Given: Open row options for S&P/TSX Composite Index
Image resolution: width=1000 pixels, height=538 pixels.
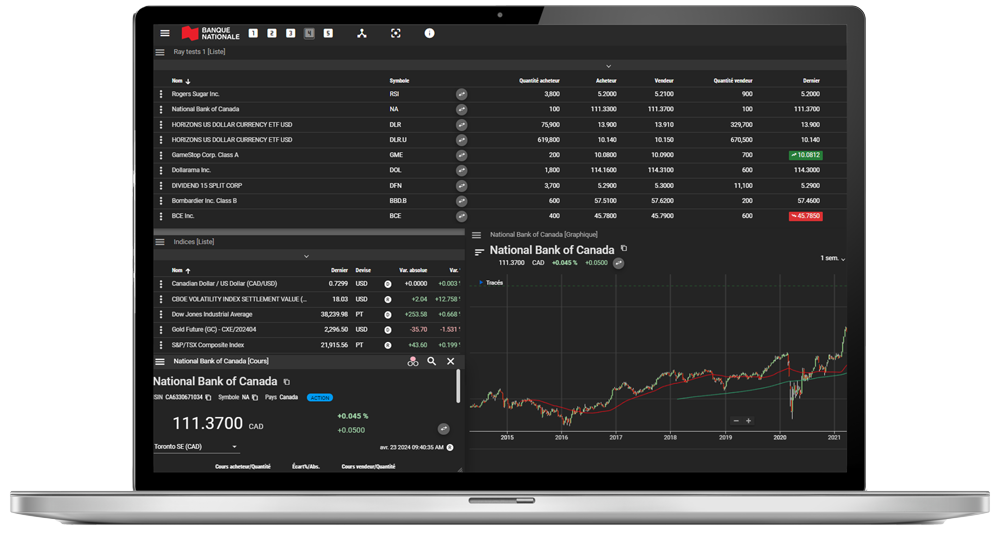Looking at the screenshot, I should [161, 345].
